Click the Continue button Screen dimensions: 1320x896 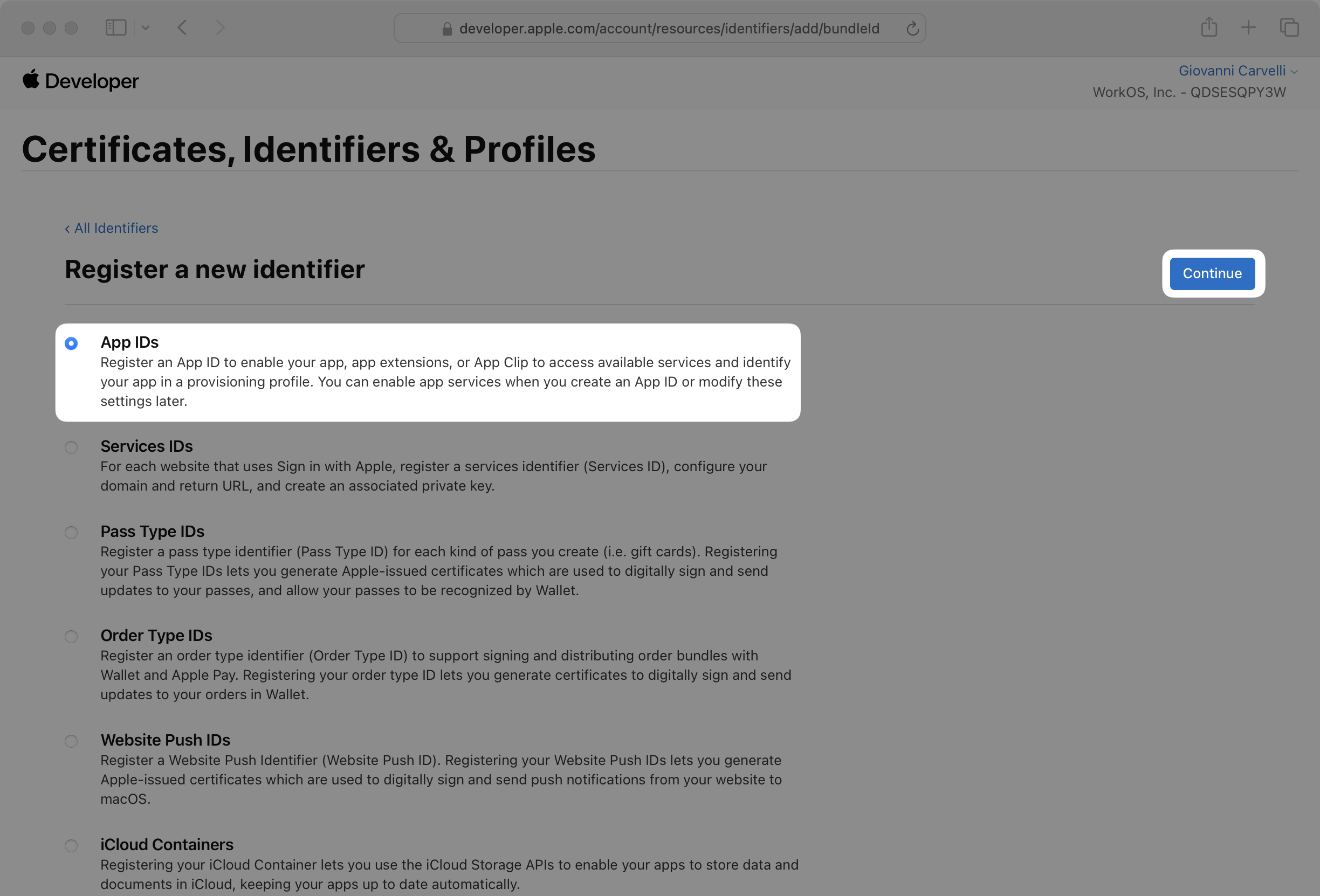point(1212,274)
